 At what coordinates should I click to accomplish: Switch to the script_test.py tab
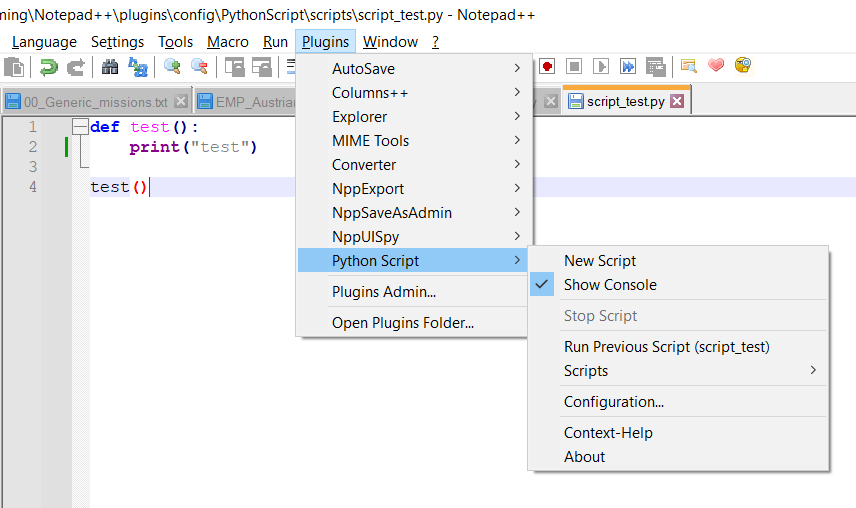[x=626, y=101]
